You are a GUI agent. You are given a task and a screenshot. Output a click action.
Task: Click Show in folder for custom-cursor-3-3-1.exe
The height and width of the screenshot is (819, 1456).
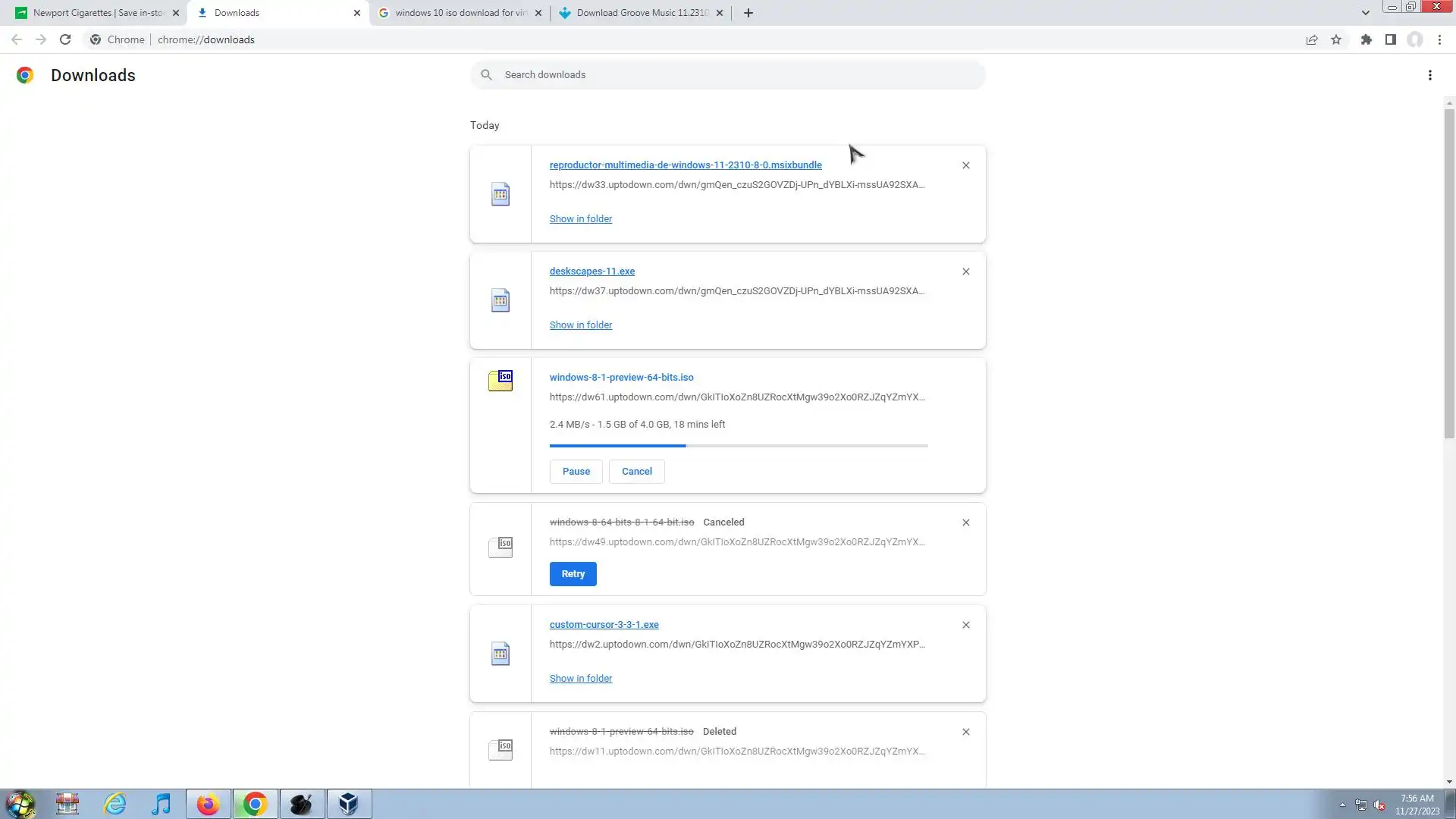(580, 679)
